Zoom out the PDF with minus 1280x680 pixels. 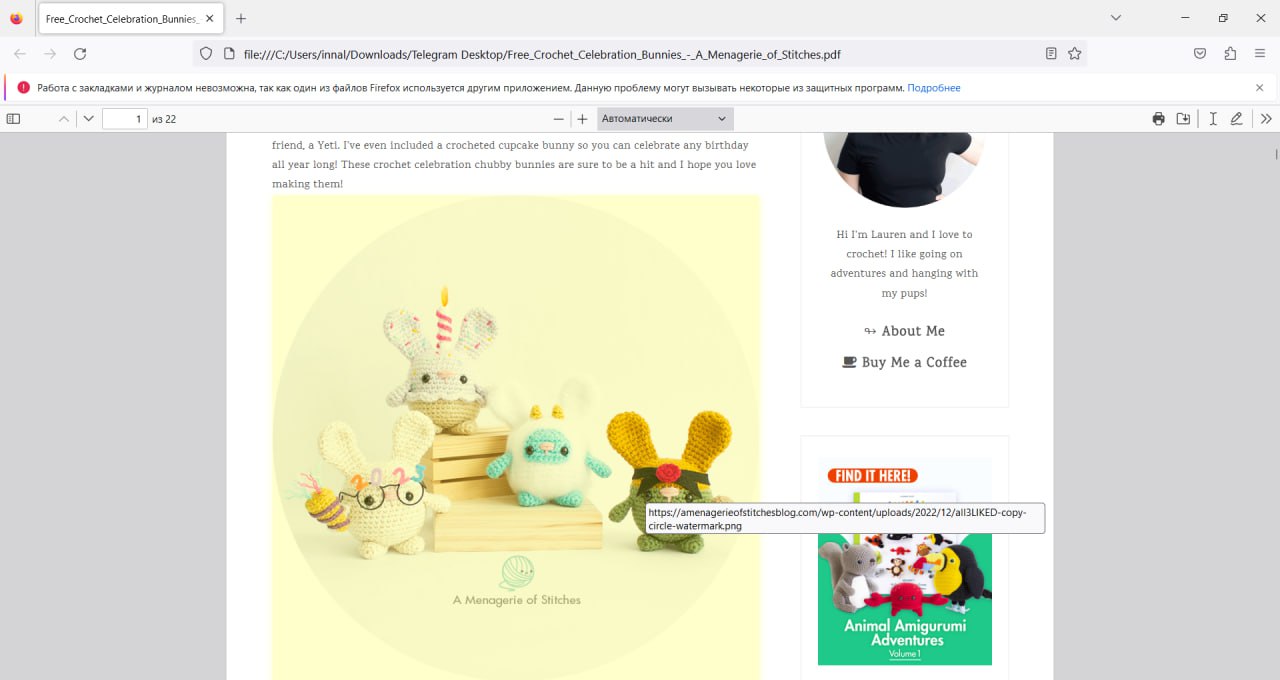click(x=559, y=119)
